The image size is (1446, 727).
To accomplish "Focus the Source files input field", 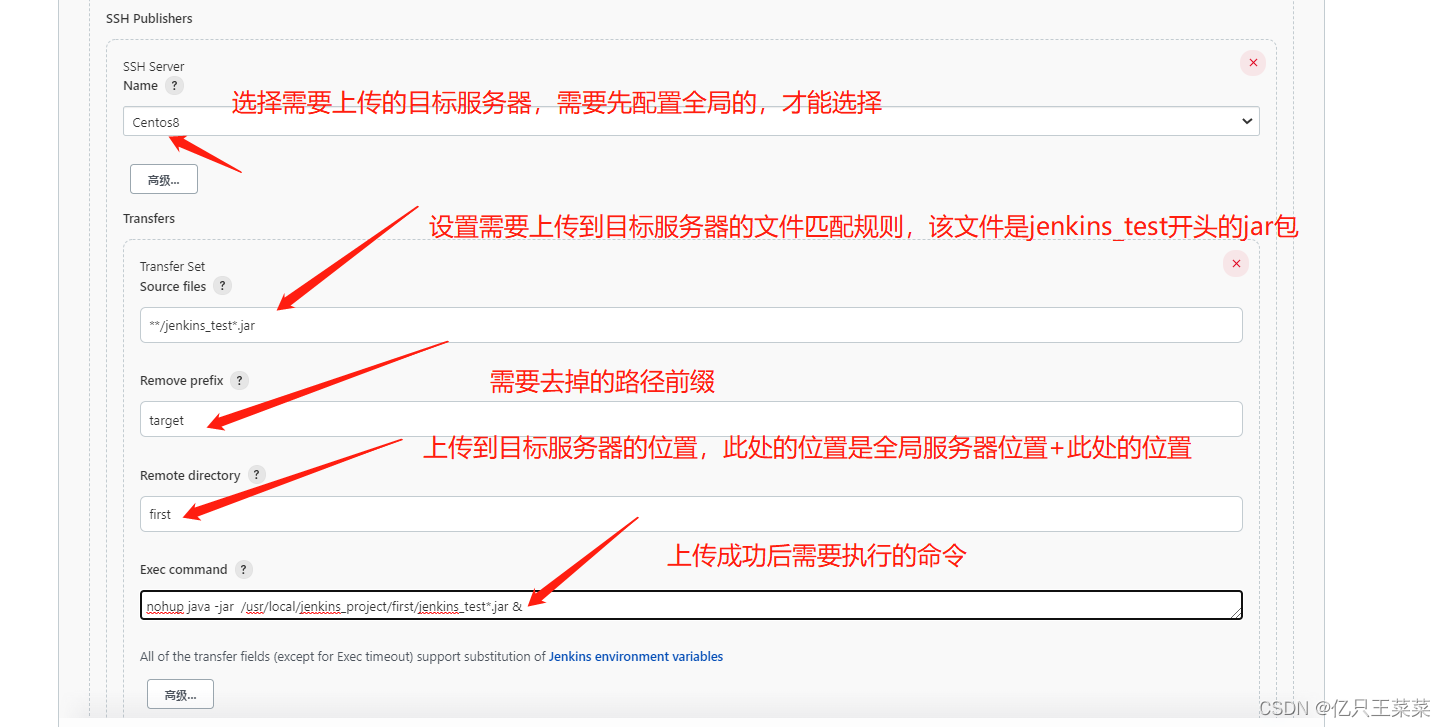I will point(691,325).
